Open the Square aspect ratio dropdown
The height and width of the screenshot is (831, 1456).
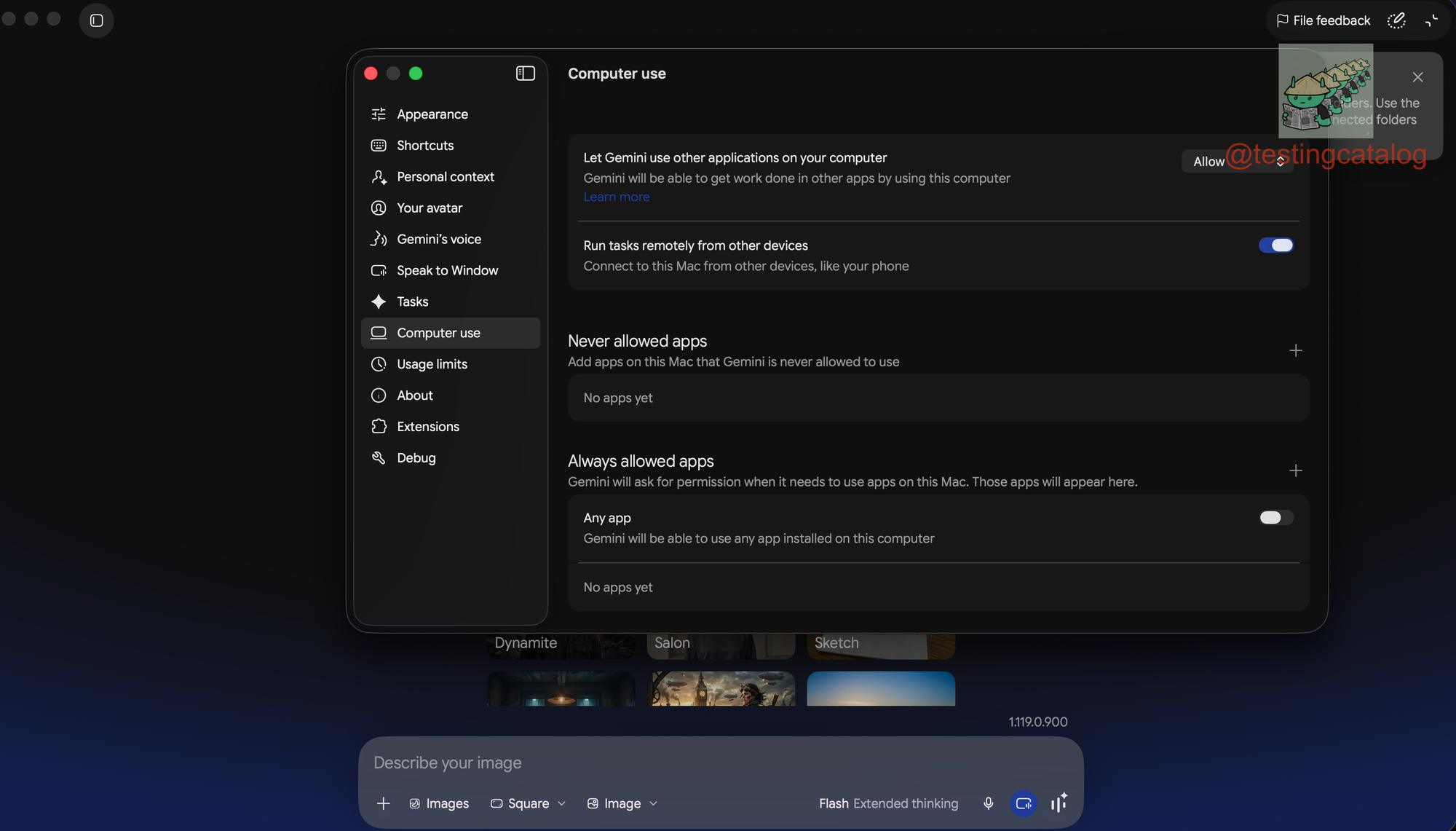pos(528,803)
